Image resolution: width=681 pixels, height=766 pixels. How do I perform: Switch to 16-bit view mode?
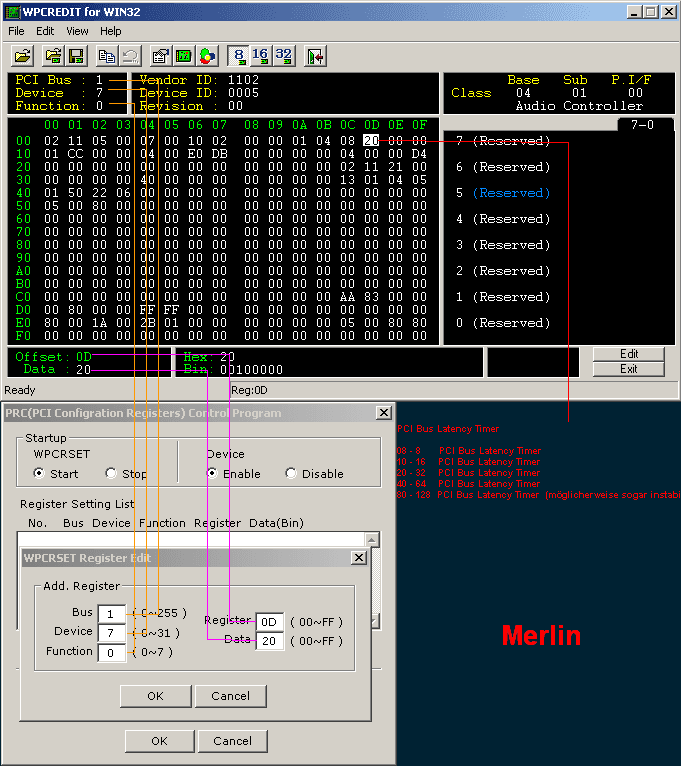260,56
